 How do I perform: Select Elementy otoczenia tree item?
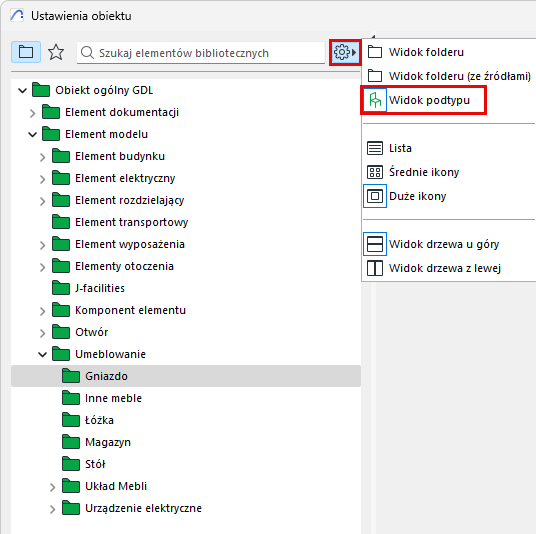(124, 266)
